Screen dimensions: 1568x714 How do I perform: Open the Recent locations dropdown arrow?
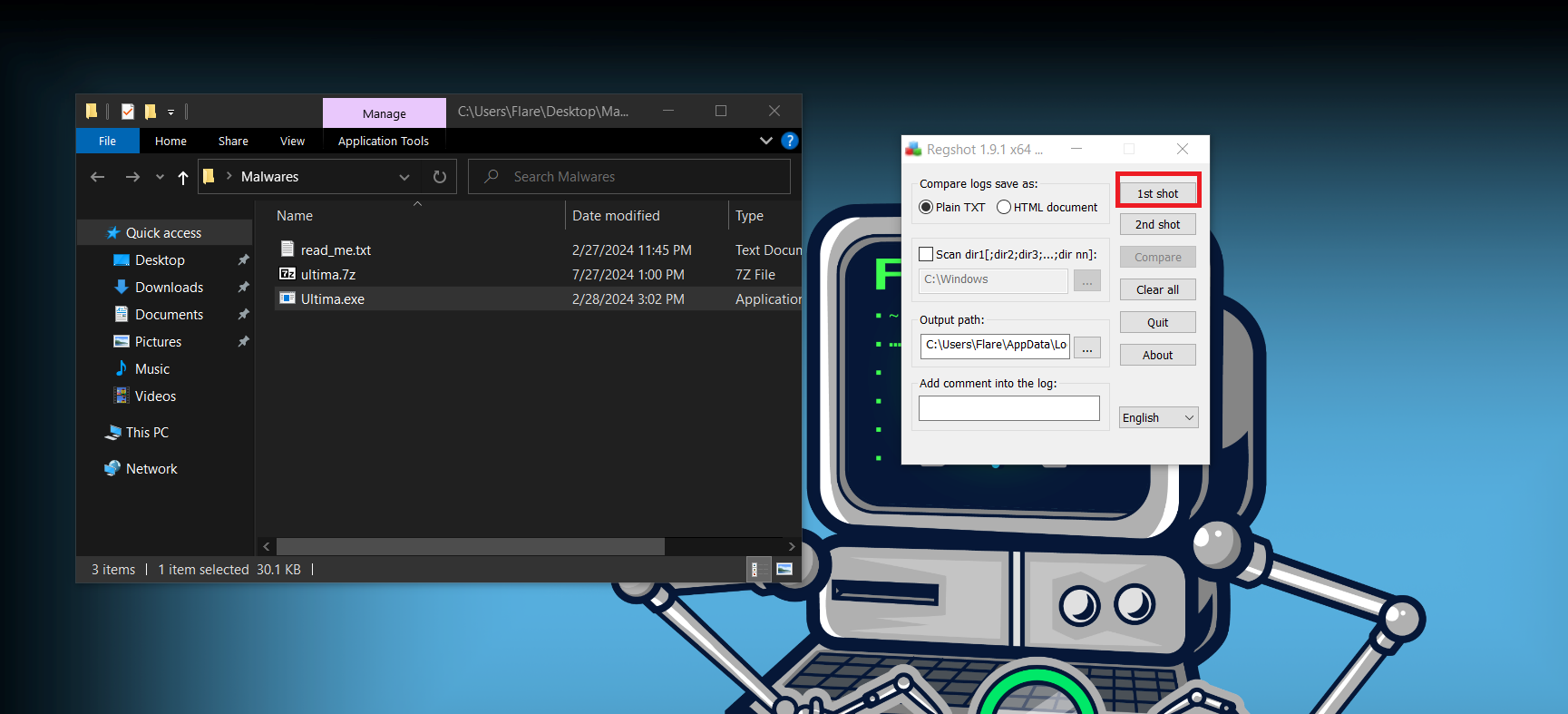160,177
